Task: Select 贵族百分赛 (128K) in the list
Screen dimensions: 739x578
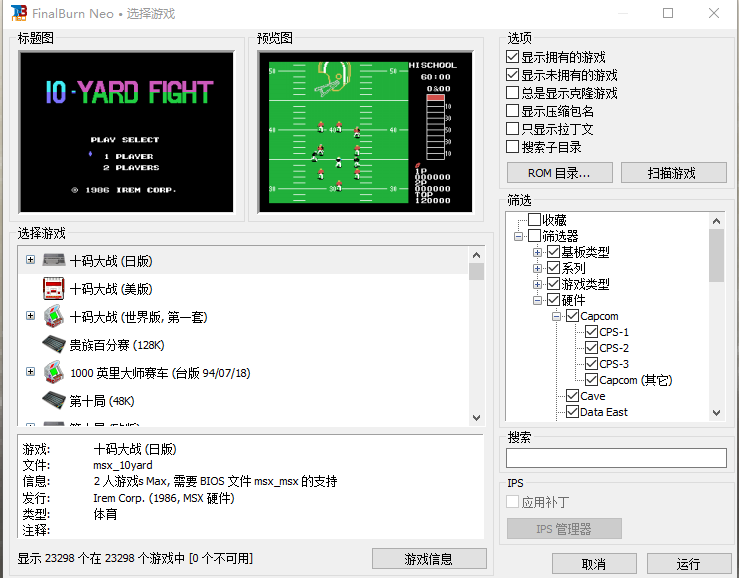Action: tap(117, 345)
